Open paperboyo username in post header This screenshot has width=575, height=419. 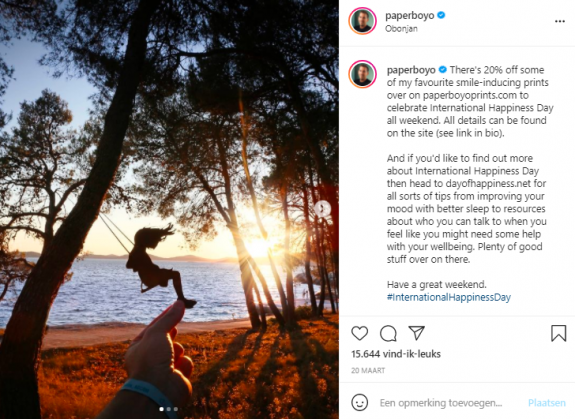click(410, 15)
